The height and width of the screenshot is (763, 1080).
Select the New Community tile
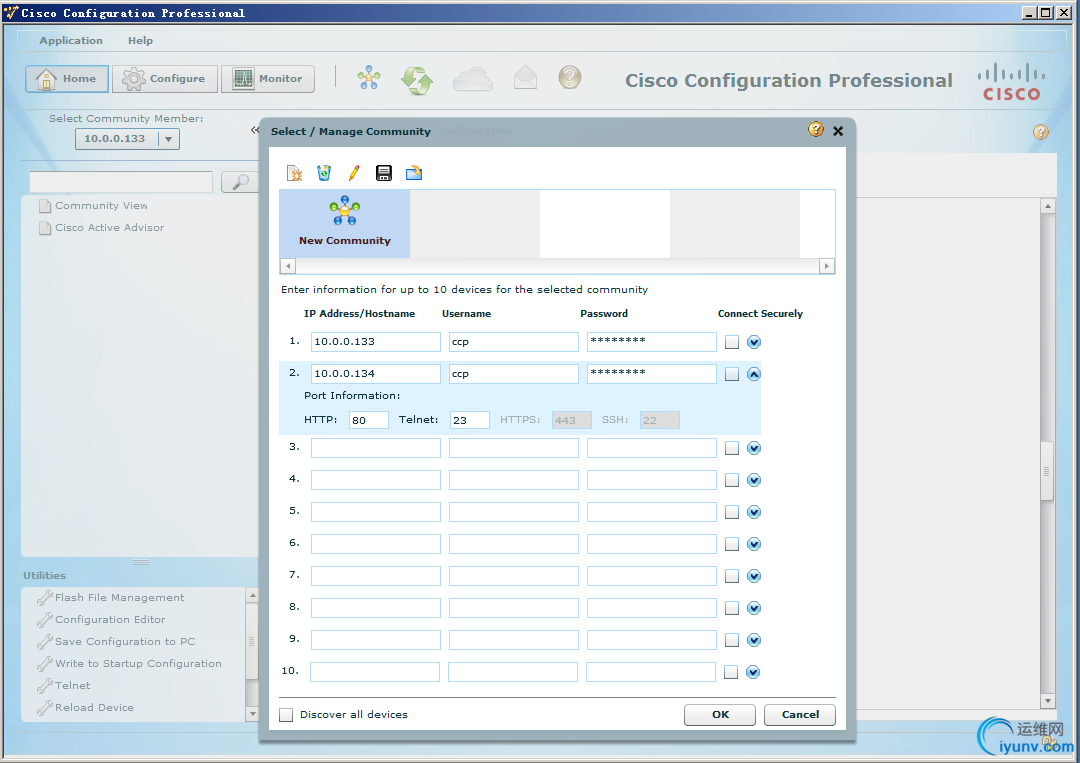[344, 224]
